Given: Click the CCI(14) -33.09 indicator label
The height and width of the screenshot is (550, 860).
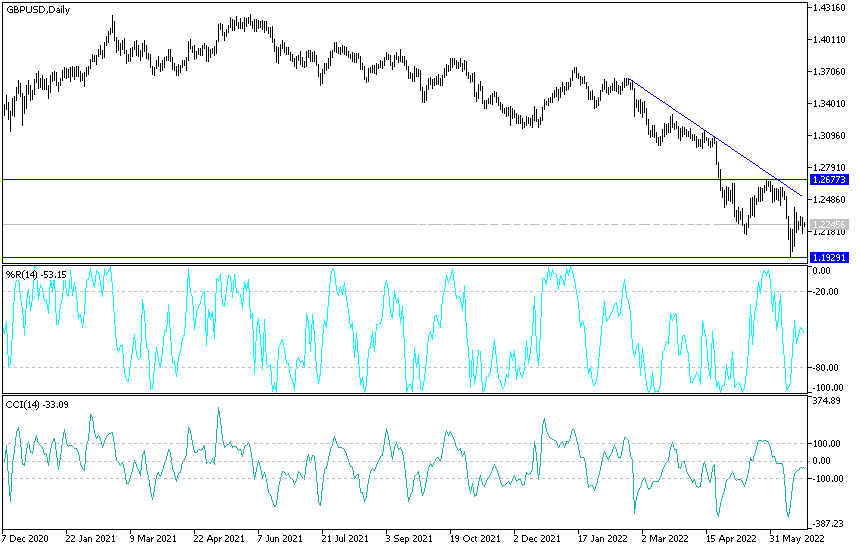Looking at the screenshot, I should 37,405.
